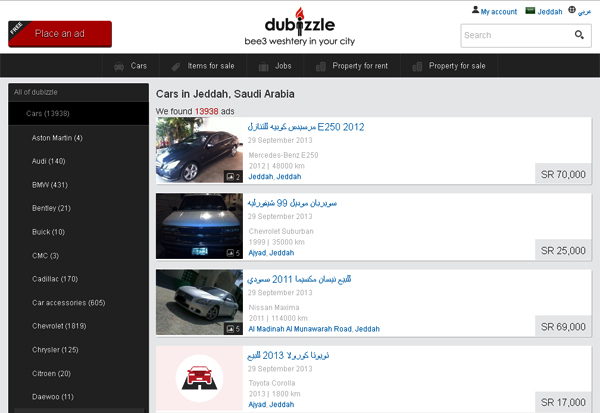600x413 pixels.
Task: Open the Suburban 99 listing title
Action: tap(292, 203)
